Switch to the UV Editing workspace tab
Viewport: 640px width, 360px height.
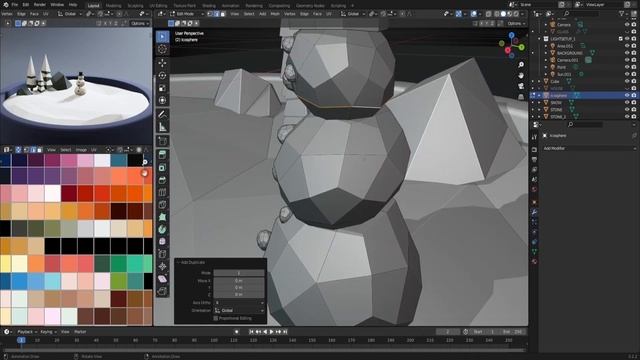[158, 6]
